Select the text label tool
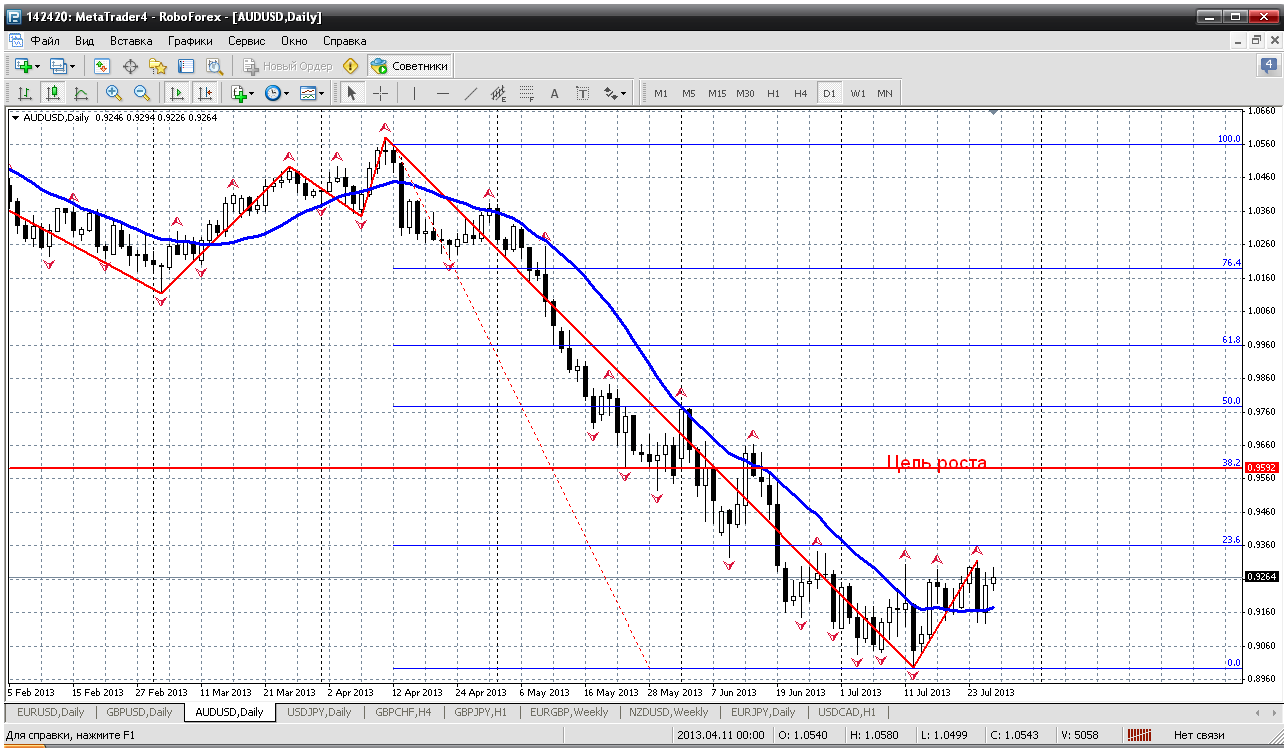Screen dimensions: 1288x748 coord(583,93)
